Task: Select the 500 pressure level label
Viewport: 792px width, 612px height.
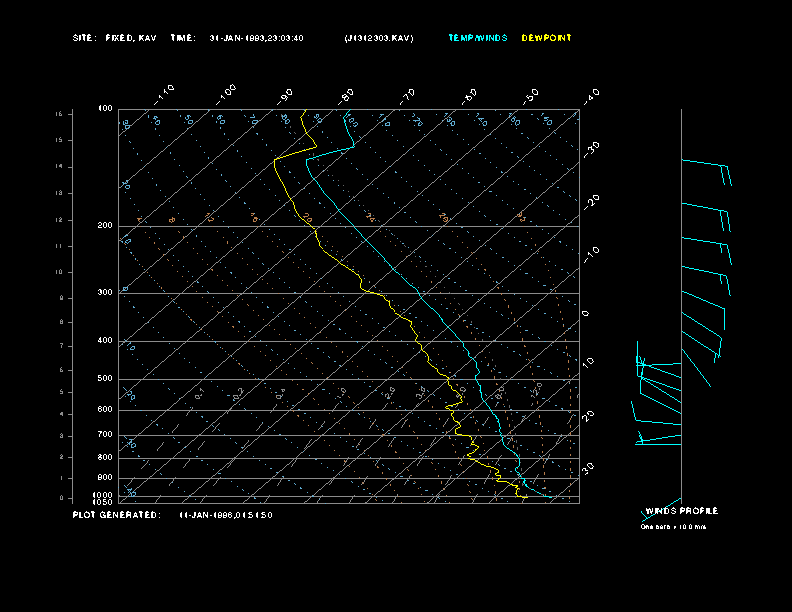Action: coord(105,379)
